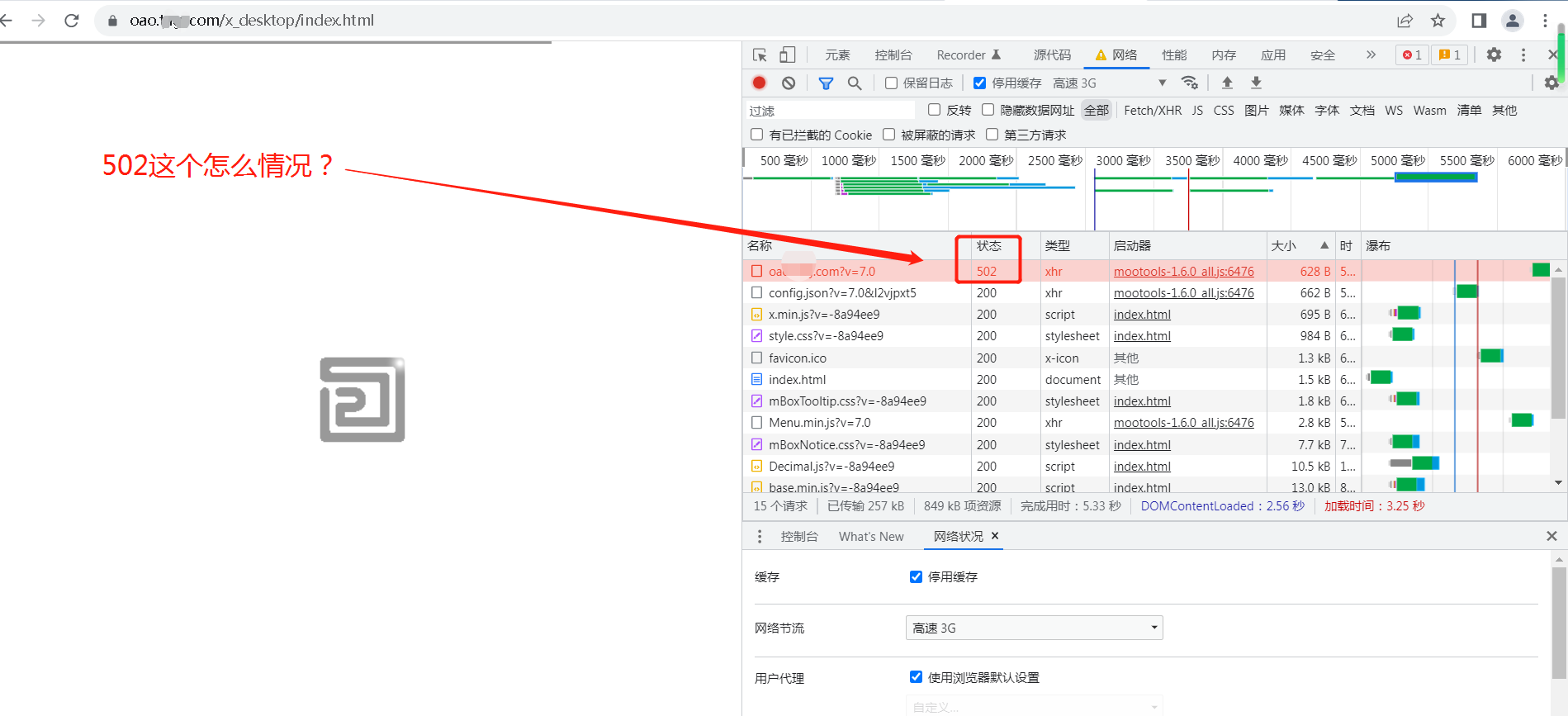
Task: Click the filter funnel icon
Action: point(826,83)
